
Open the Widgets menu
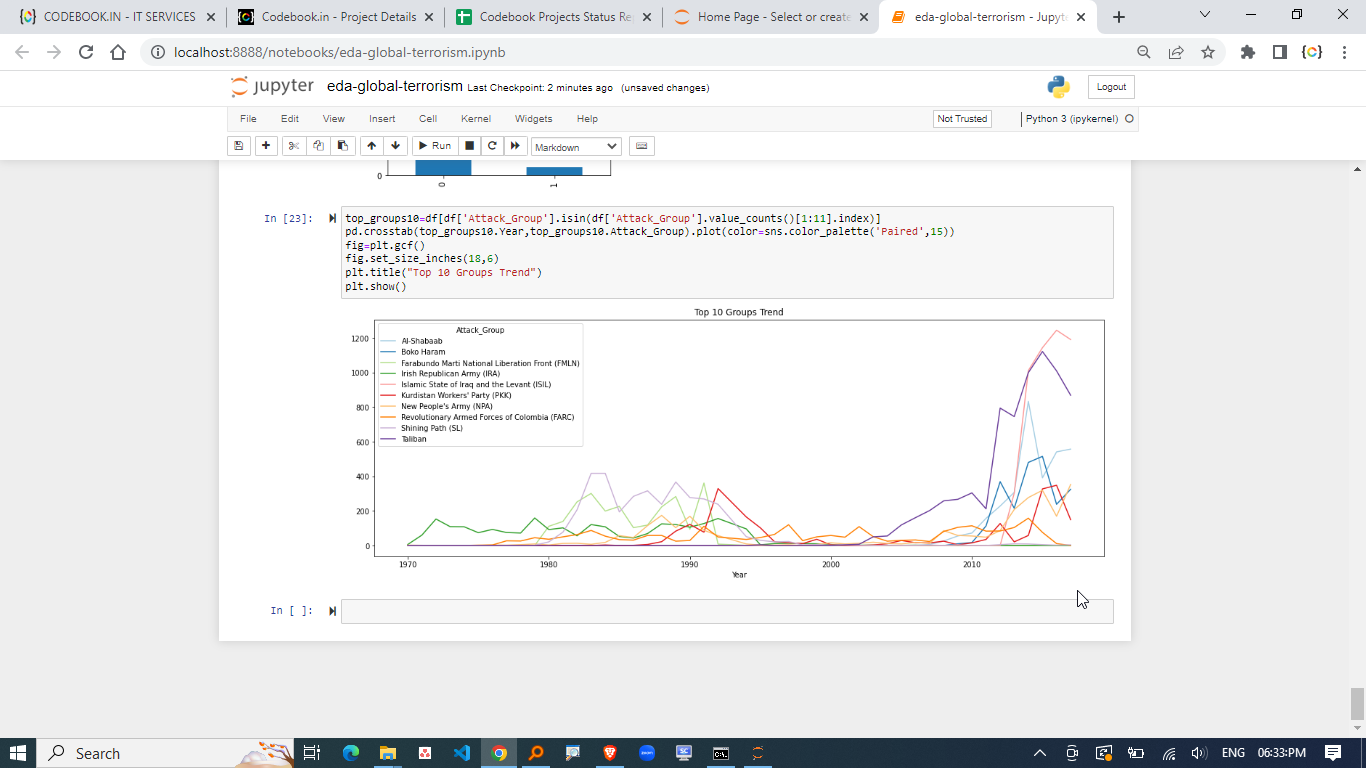coord(533,119)
